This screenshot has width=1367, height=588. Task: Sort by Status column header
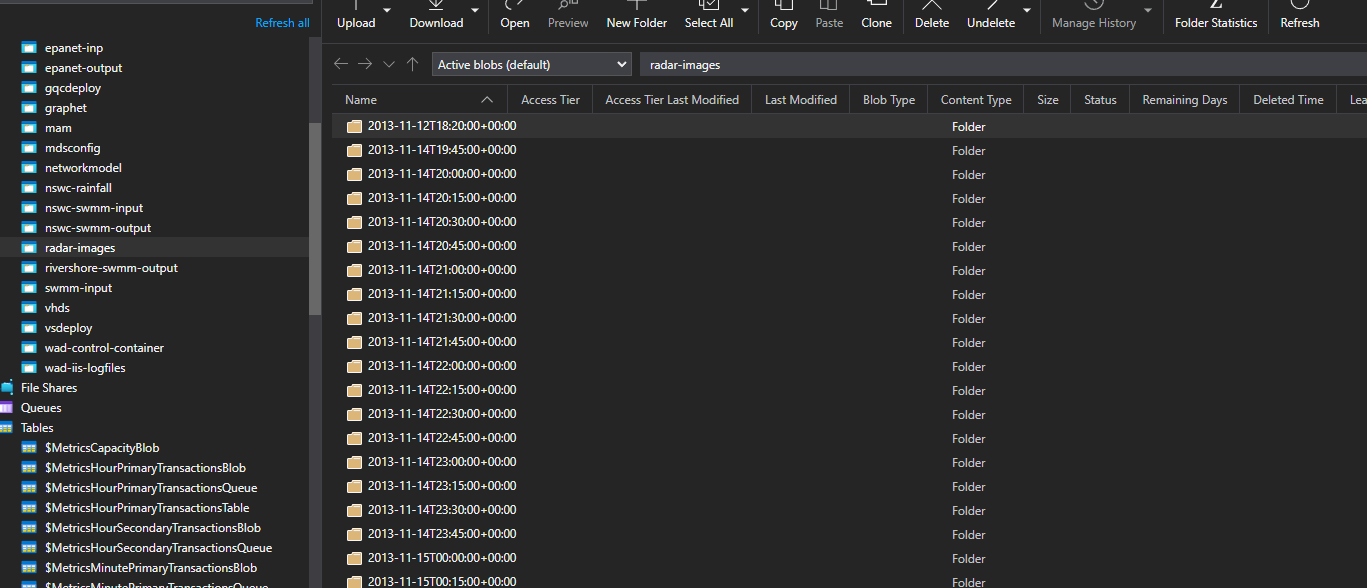(x=1100, y=100)
